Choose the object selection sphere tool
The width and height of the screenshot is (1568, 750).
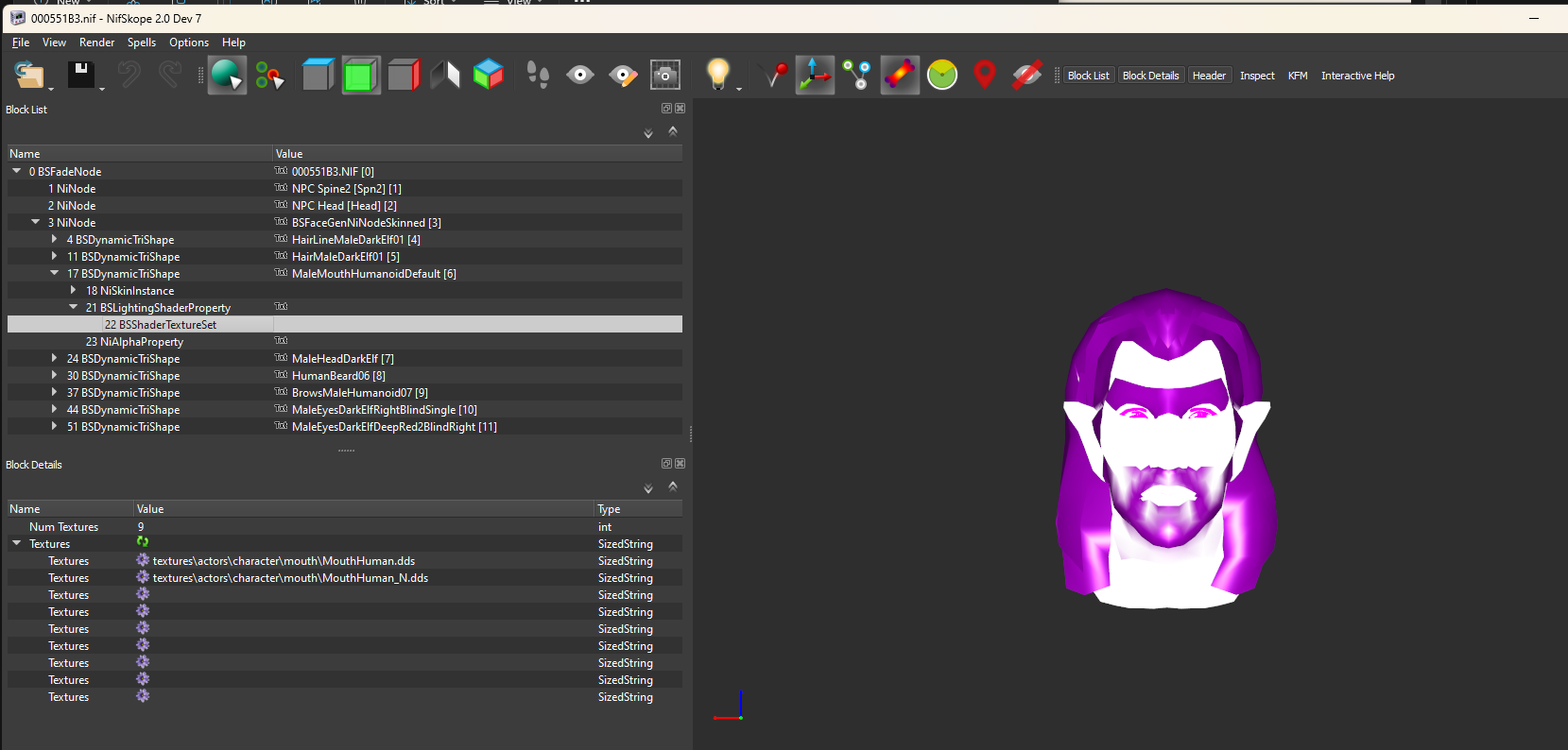[227, 75]
